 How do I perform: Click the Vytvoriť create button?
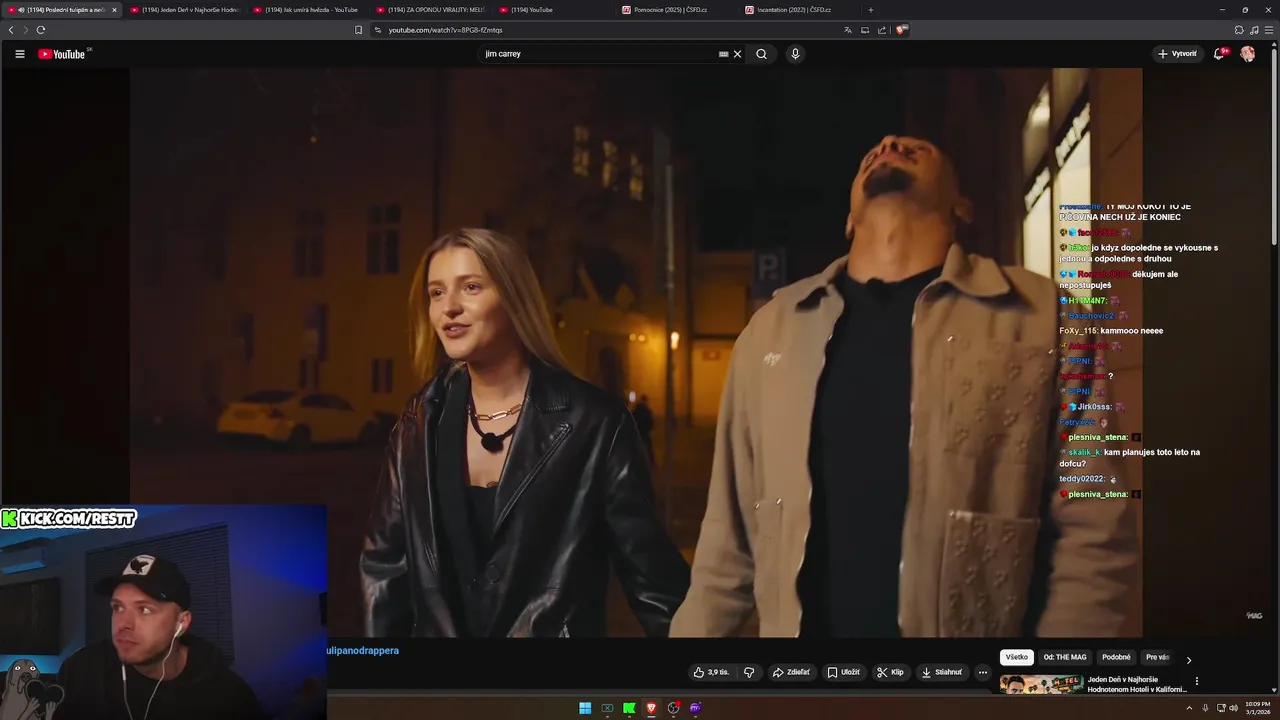1178,54
